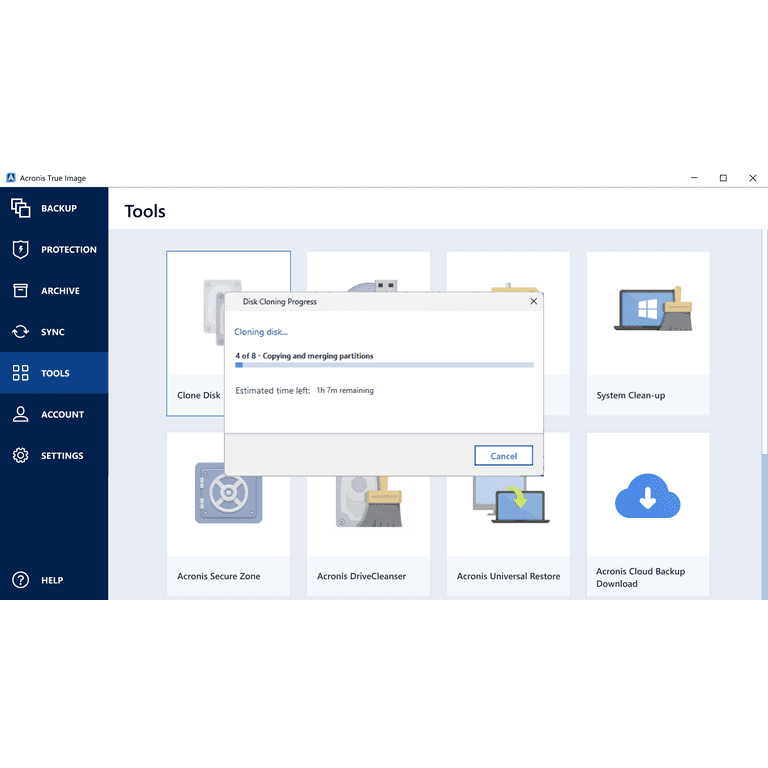The height and width of the screenshot is (768, 768).
Task: Click the Acronis True Image title bar logo
Action: tap(11, 178)
